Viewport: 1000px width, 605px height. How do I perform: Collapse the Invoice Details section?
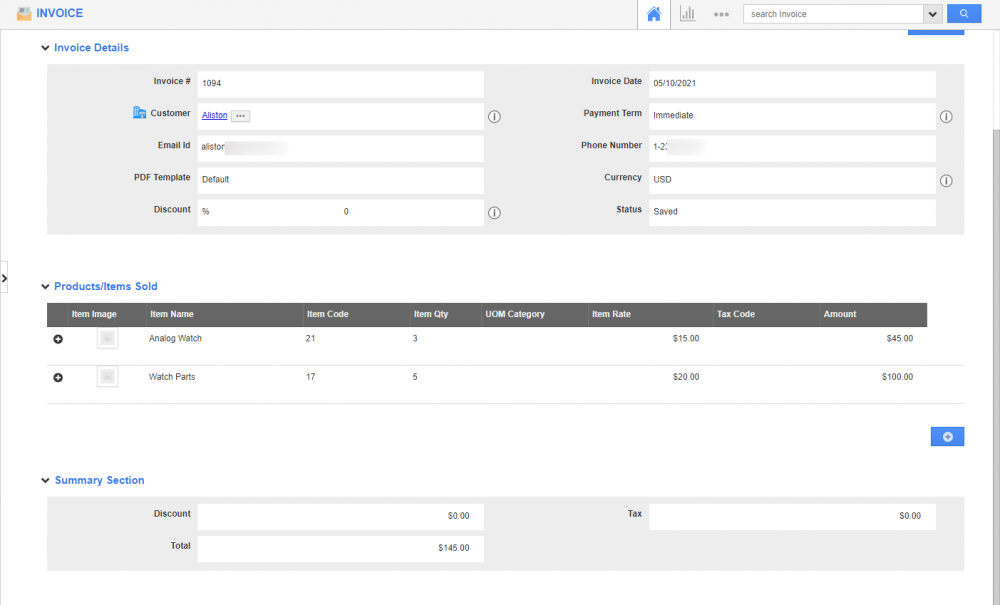pos(45,48)
